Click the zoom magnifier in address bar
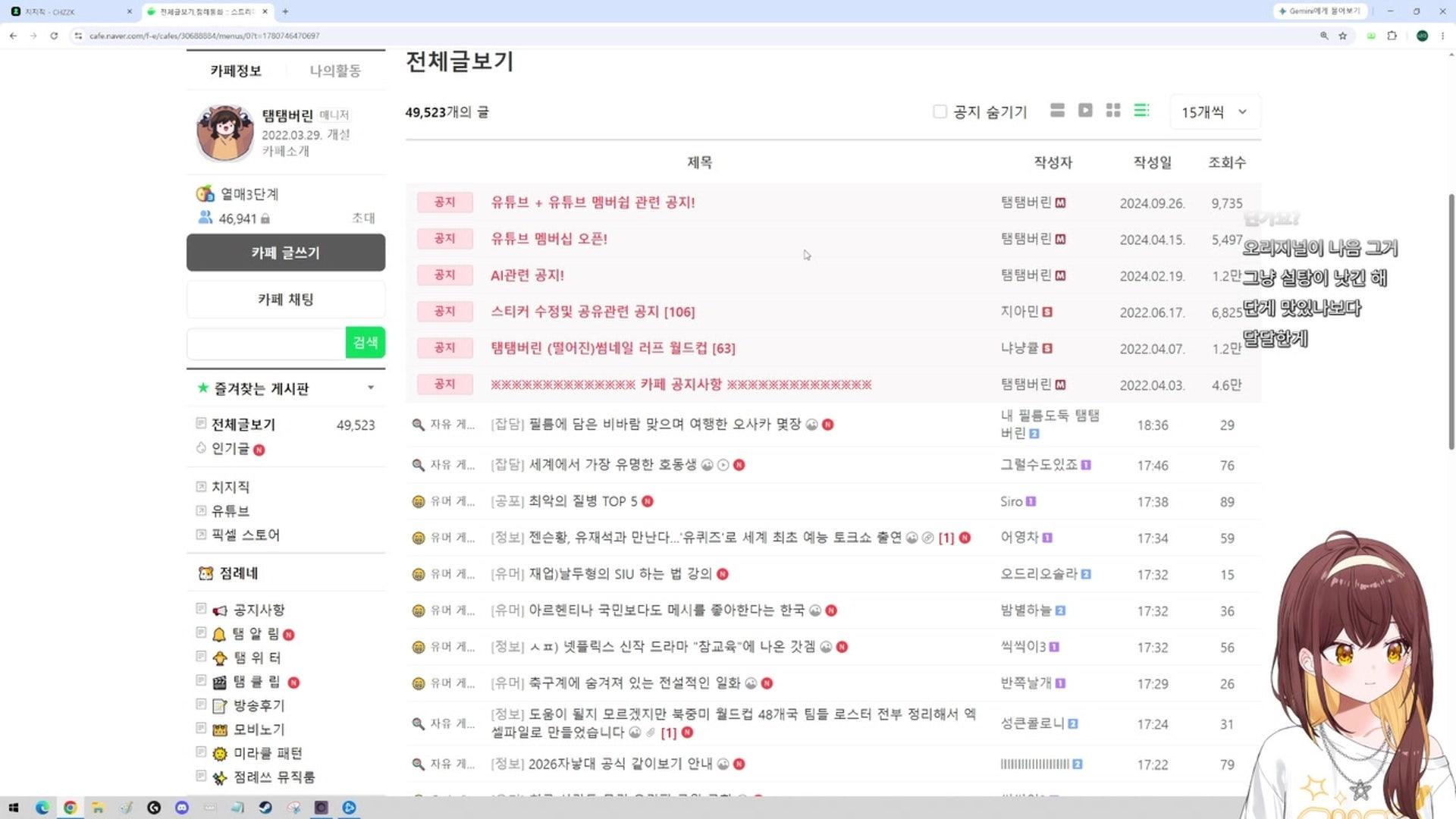The image size is (1456, 819). click(x=1324, y=36)
